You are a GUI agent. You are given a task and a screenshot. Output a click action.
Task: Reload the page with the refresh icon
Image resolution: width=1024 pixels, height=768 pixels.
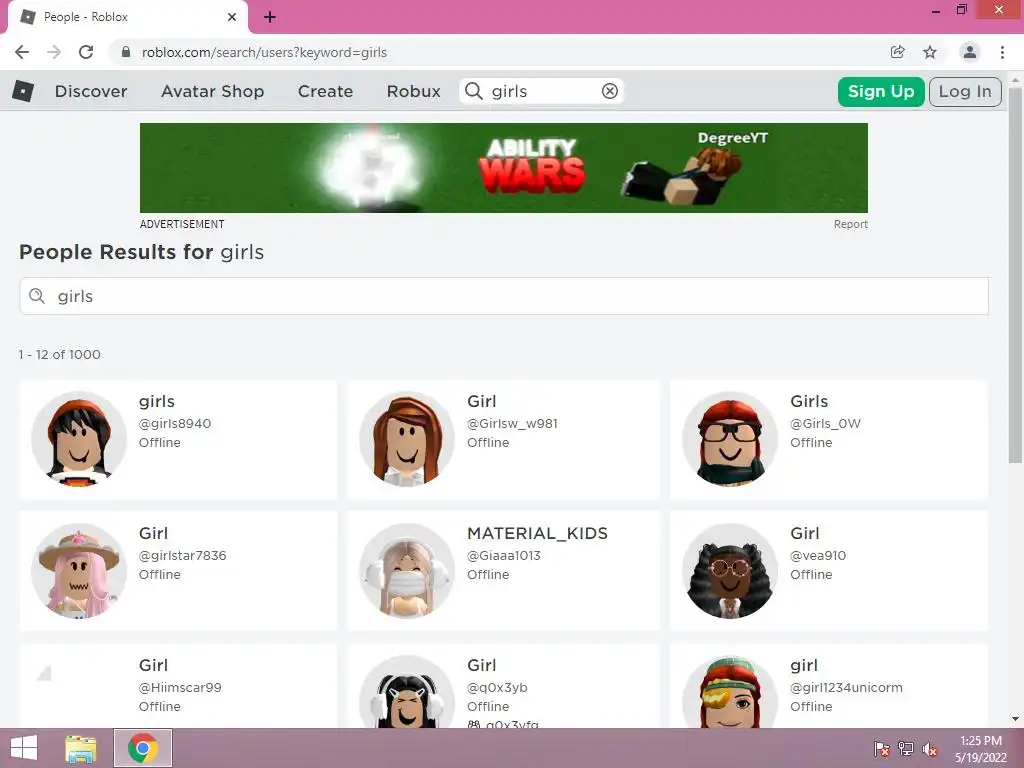click(86, 52)
